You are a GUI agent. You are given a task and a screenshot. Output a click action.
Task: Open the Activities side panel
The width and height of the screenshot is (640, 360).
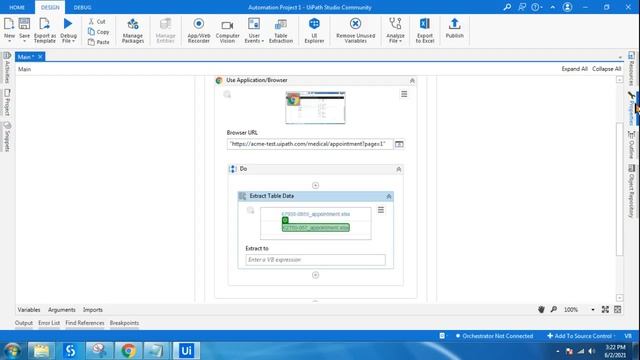pyautogui.click(x=7, y=68)
